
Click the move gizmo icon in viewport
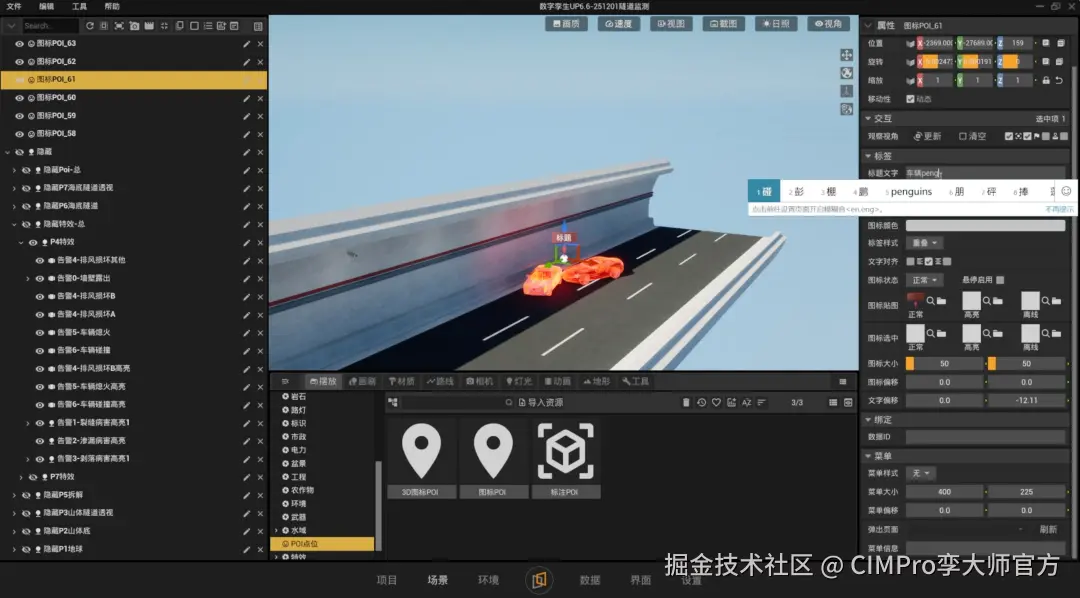[847, 55]
